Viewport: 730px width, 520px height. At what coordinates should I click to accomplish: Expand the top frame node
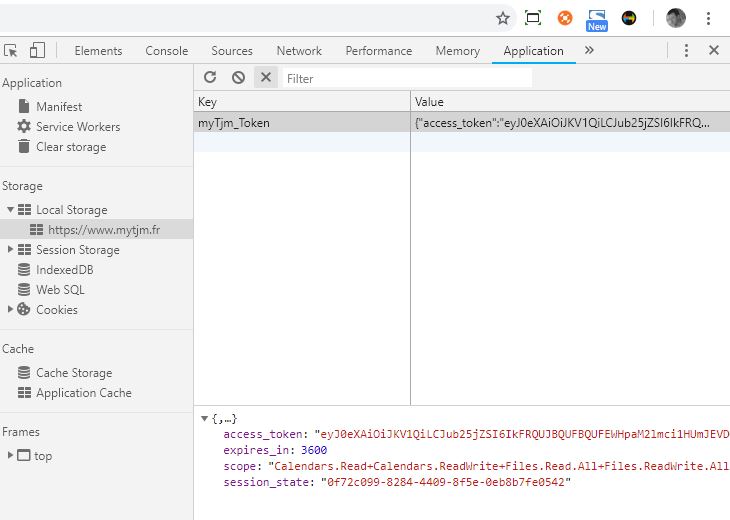point(10,455)
